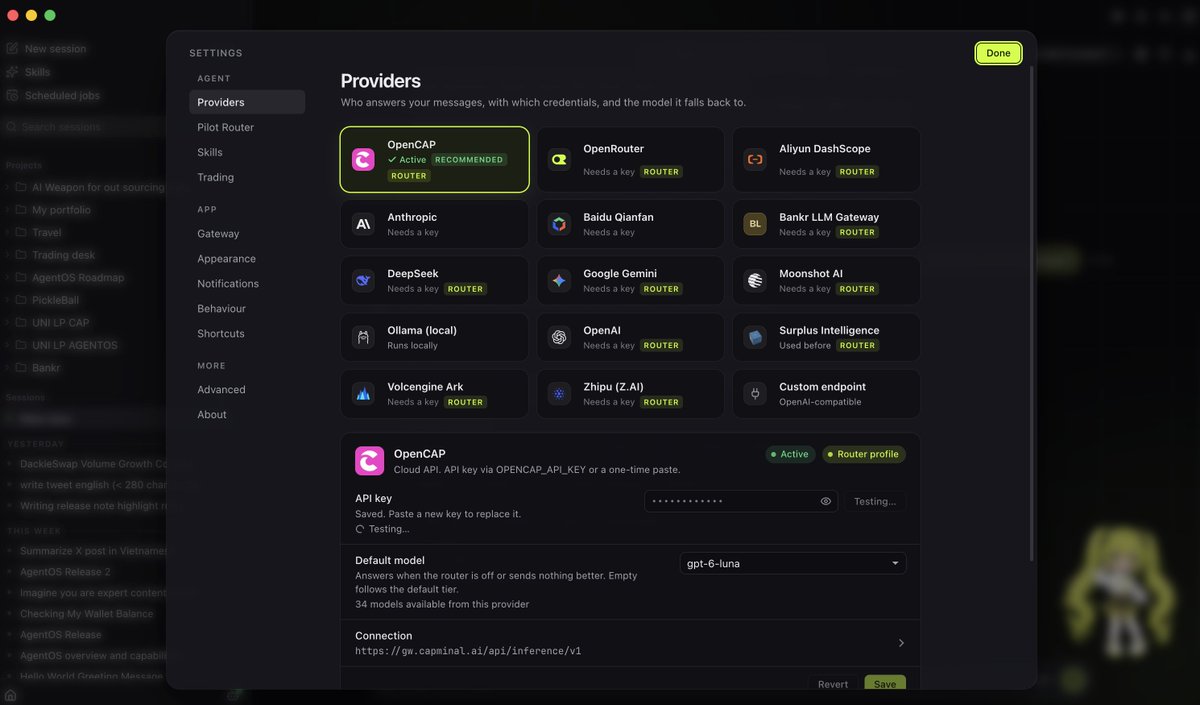Click the Testing... button beside API key
This screenshot has height=705, width=1200.
(875, 501)
